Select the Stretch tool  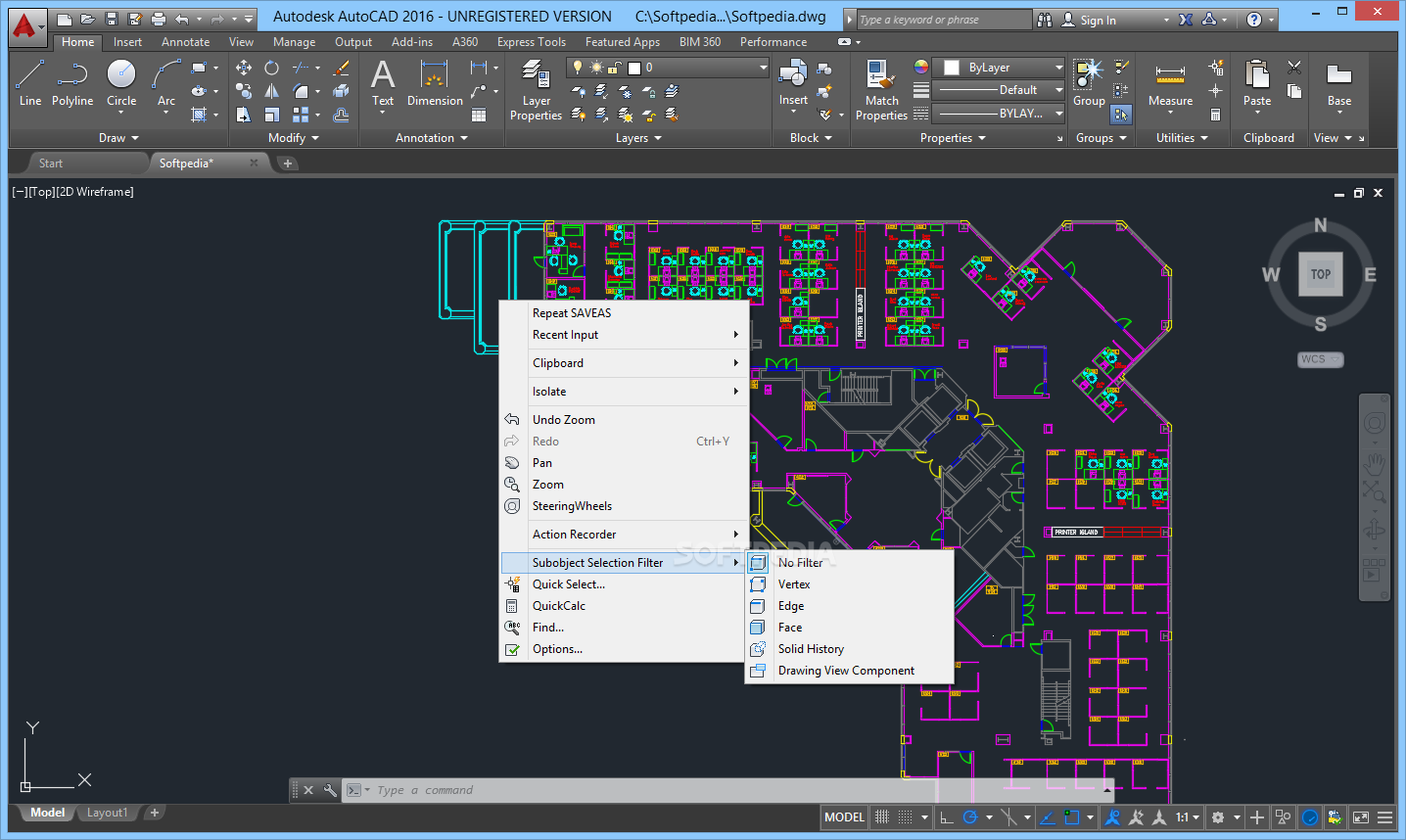coord(244,115)
